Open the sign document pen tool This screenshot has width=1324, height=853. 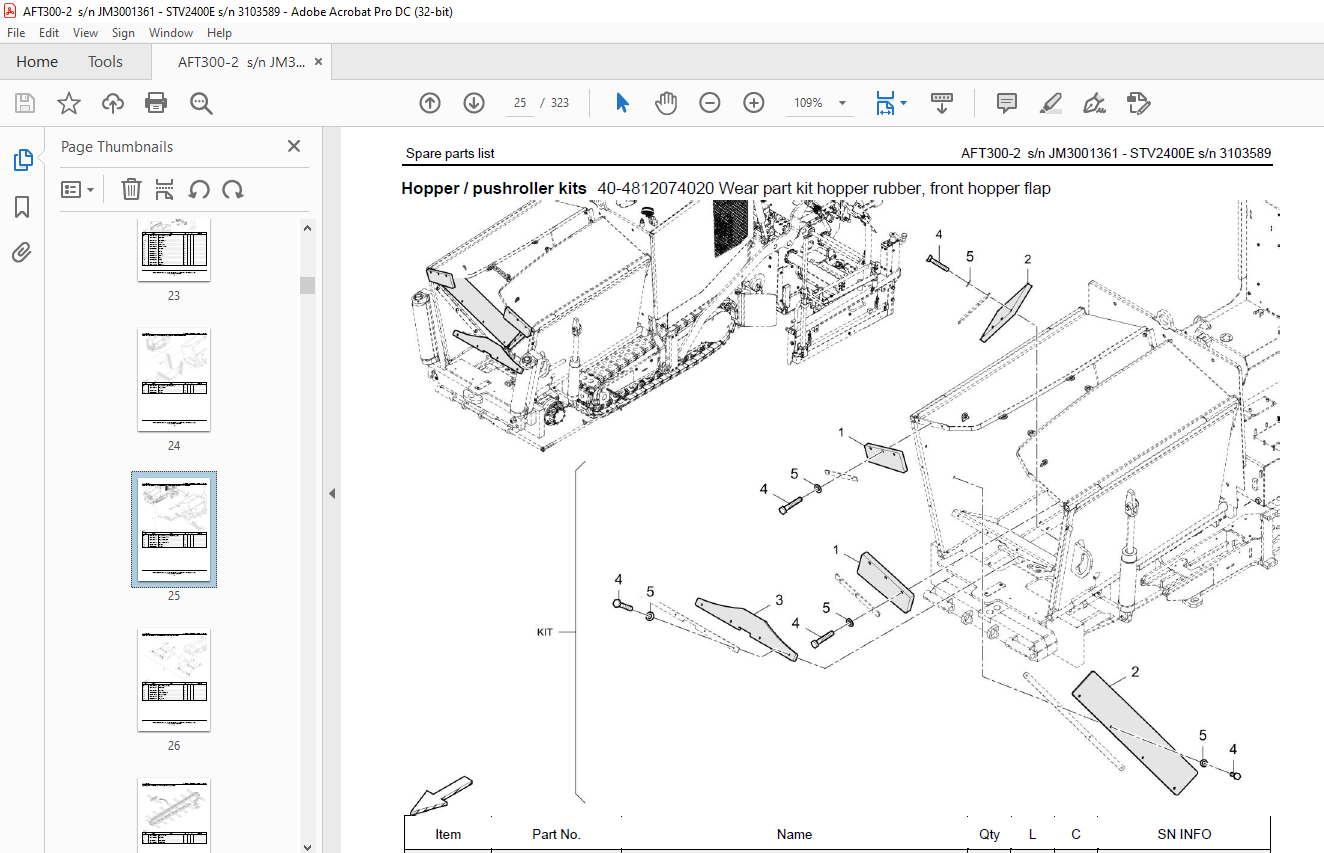[x=1094, y=103]
